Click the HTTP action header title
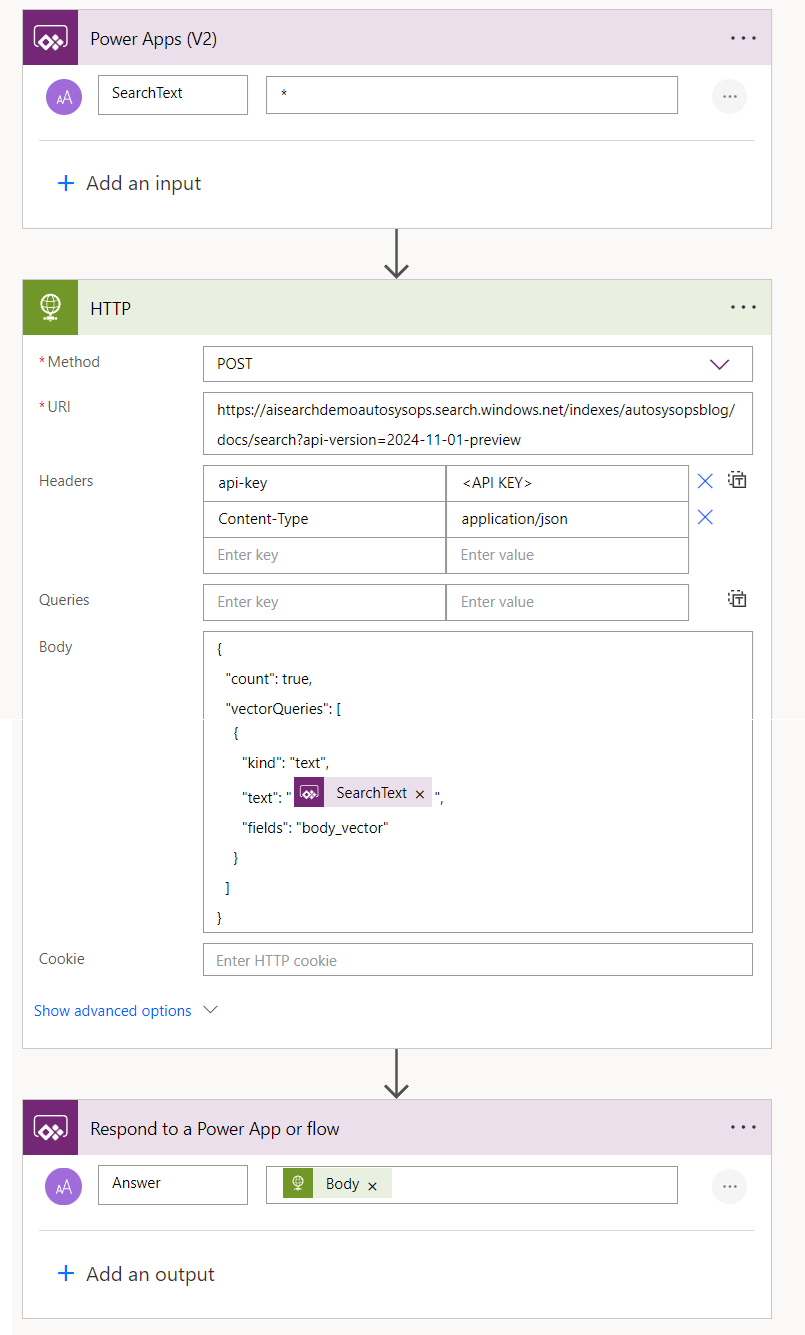The image size is (805, 1335). click(111, 309)
